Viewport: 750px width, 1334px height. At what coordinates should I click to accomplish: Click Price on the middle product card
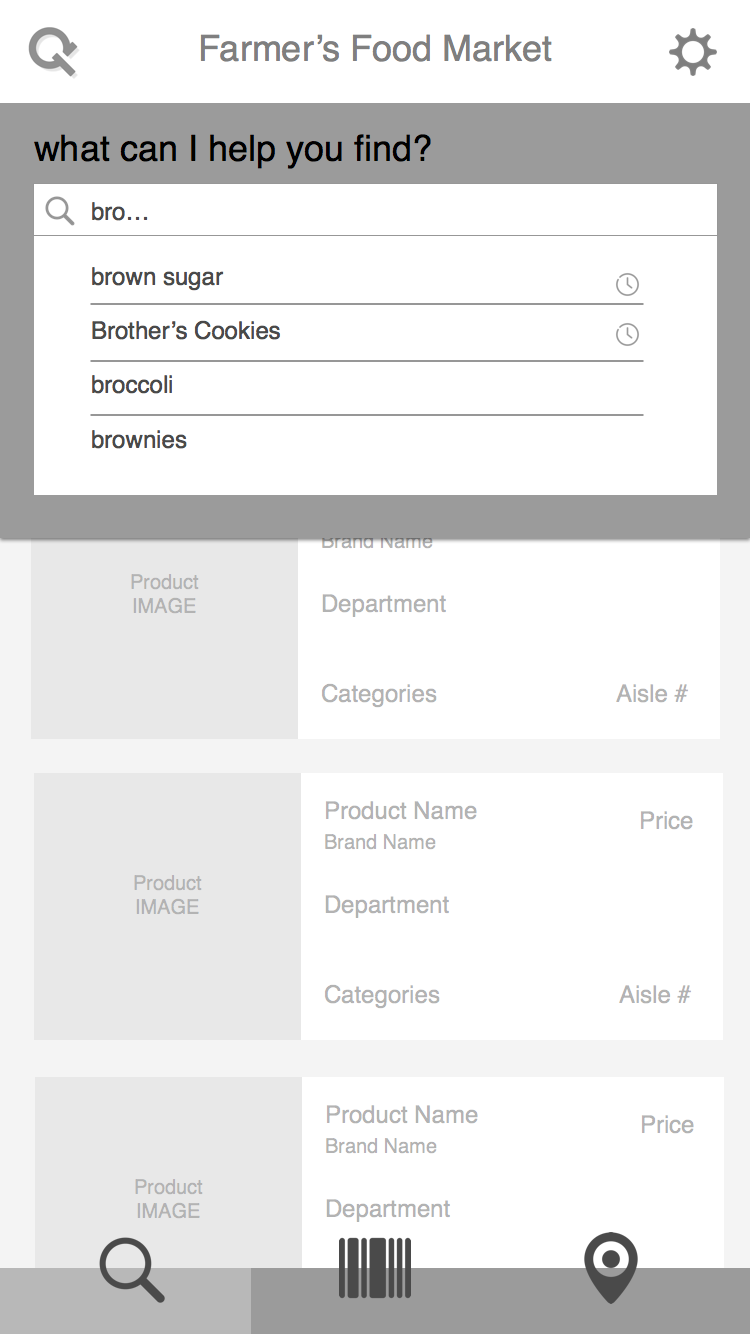click(666, 821)
